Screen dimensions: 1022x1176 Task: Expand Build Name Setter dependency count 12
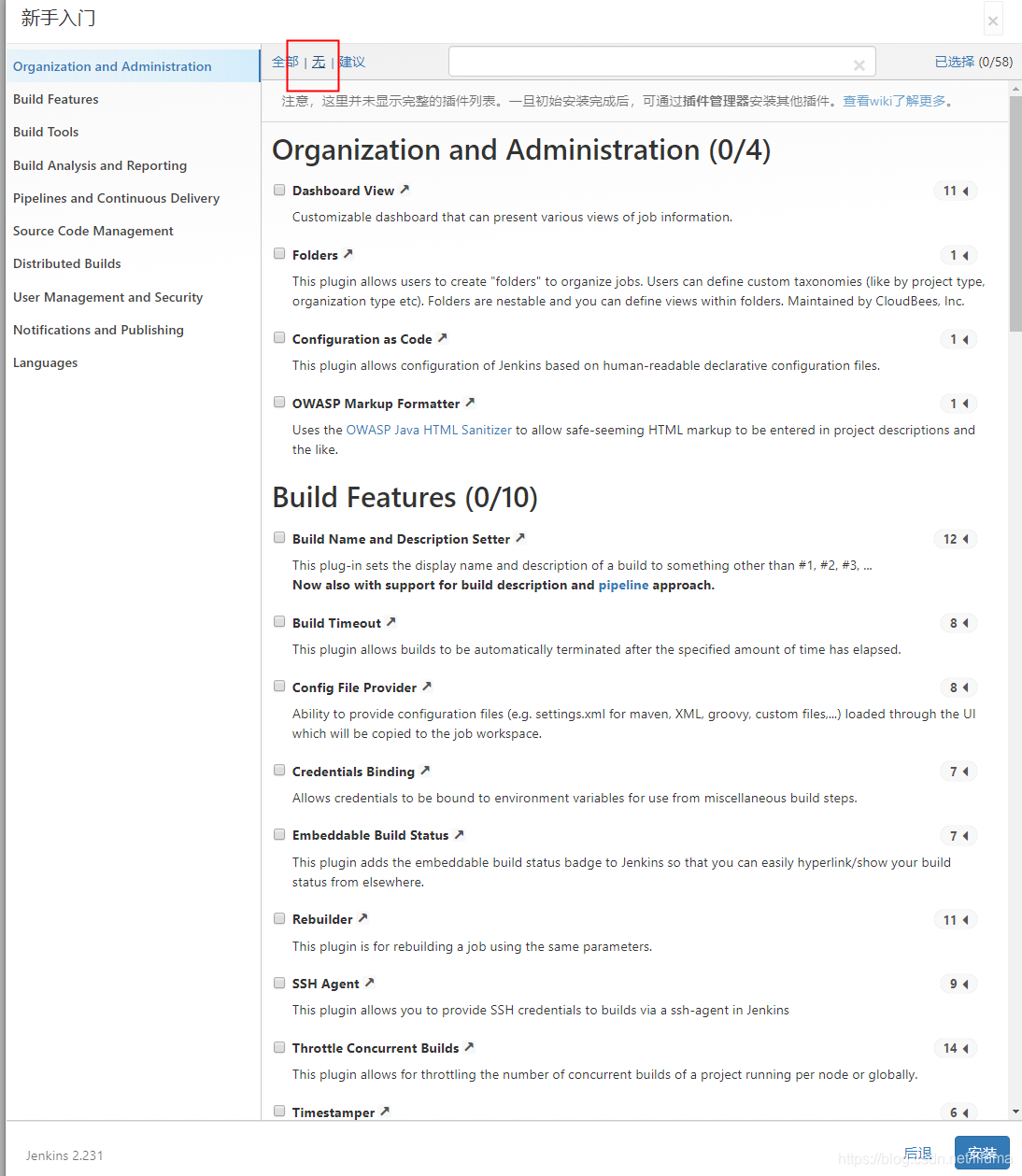[x=956, y=539]
